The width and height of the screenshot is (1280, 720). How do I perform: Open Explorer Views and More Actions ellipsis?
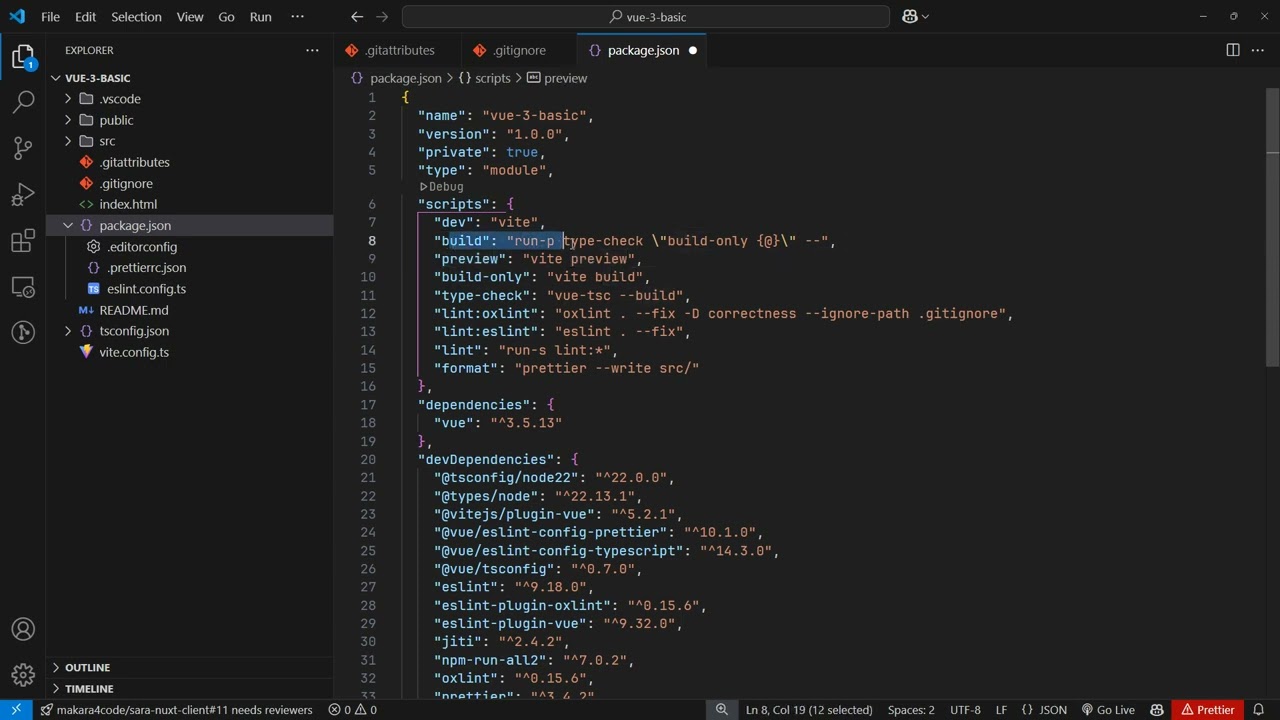point(313,50)
